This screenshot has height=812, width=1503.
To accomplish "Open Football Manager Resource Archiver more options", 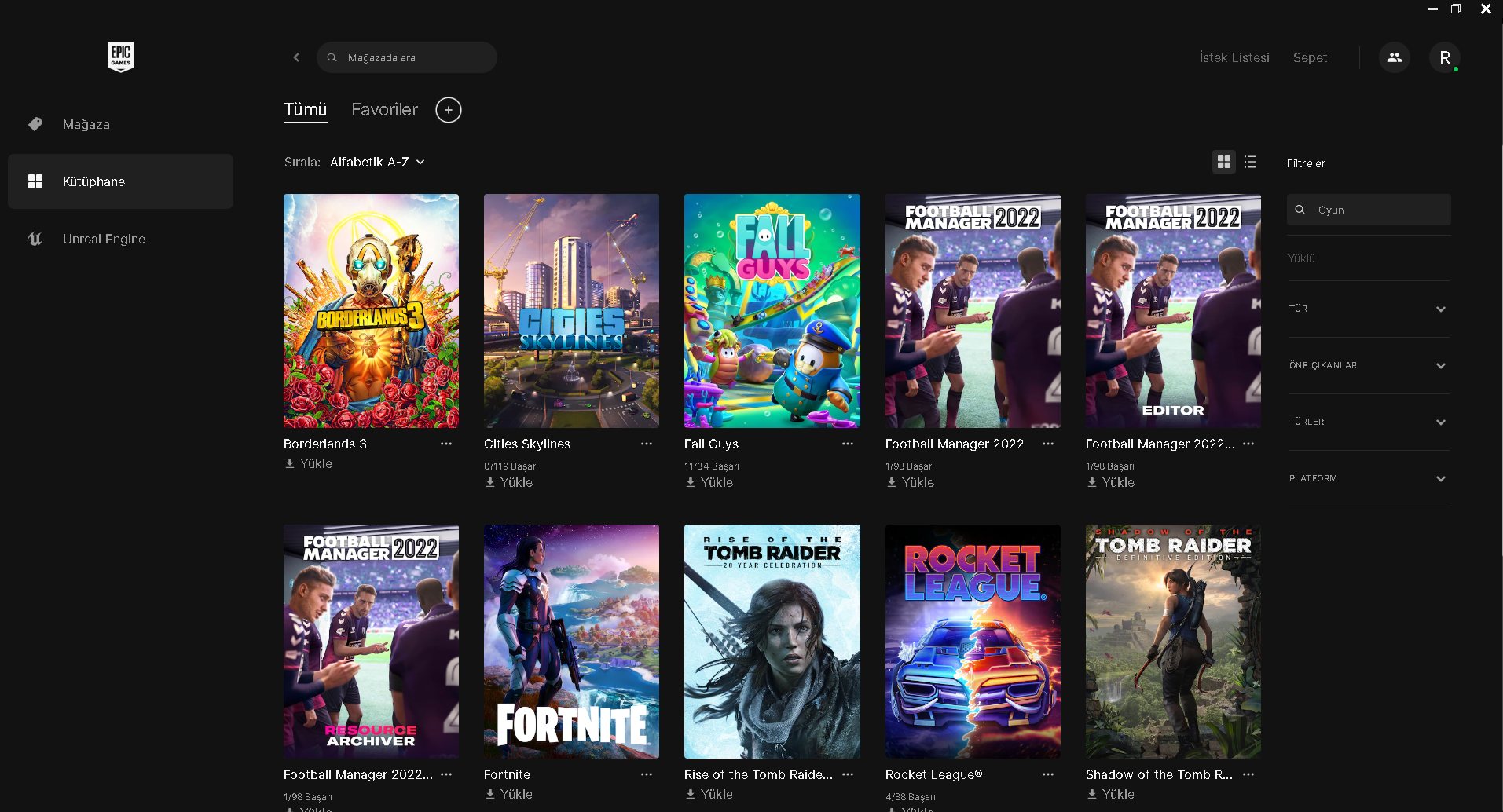I will [446, 774].
